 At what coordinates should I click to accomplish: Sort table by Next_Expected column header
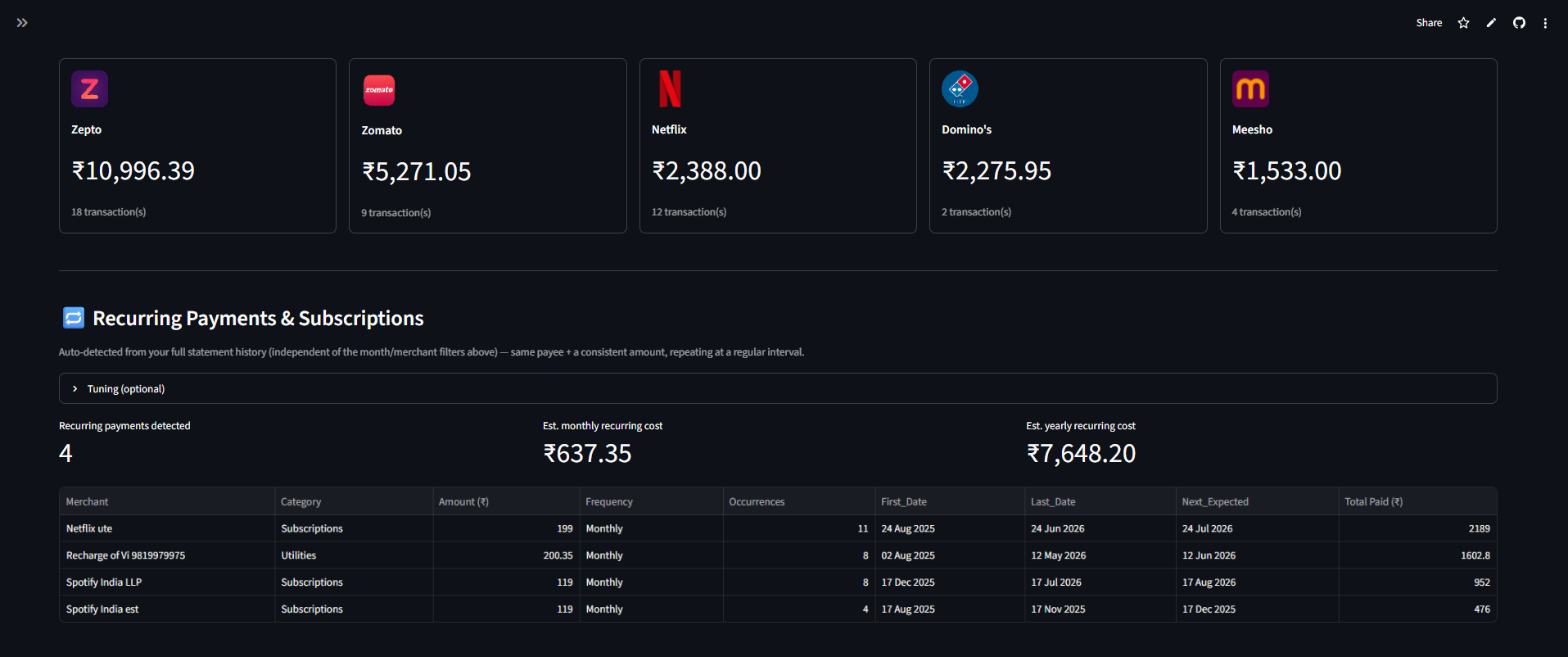click(1258, 501)
